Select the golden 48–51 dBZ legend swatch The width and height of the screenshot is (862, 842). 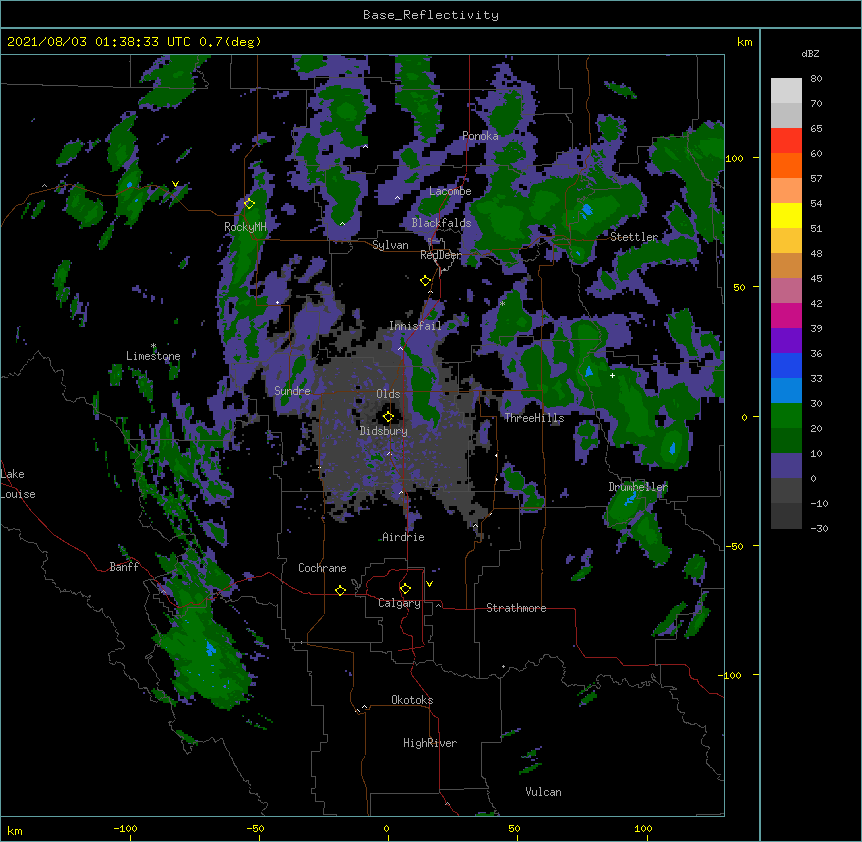click(x=786, y=241)
